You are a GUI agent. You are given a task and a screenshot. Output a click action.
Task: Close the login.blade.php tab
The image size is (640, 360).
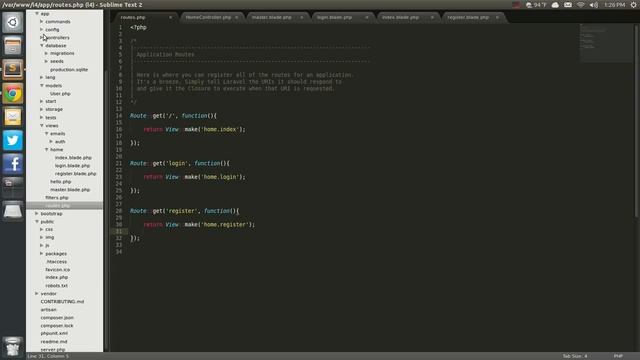(367, 18)
